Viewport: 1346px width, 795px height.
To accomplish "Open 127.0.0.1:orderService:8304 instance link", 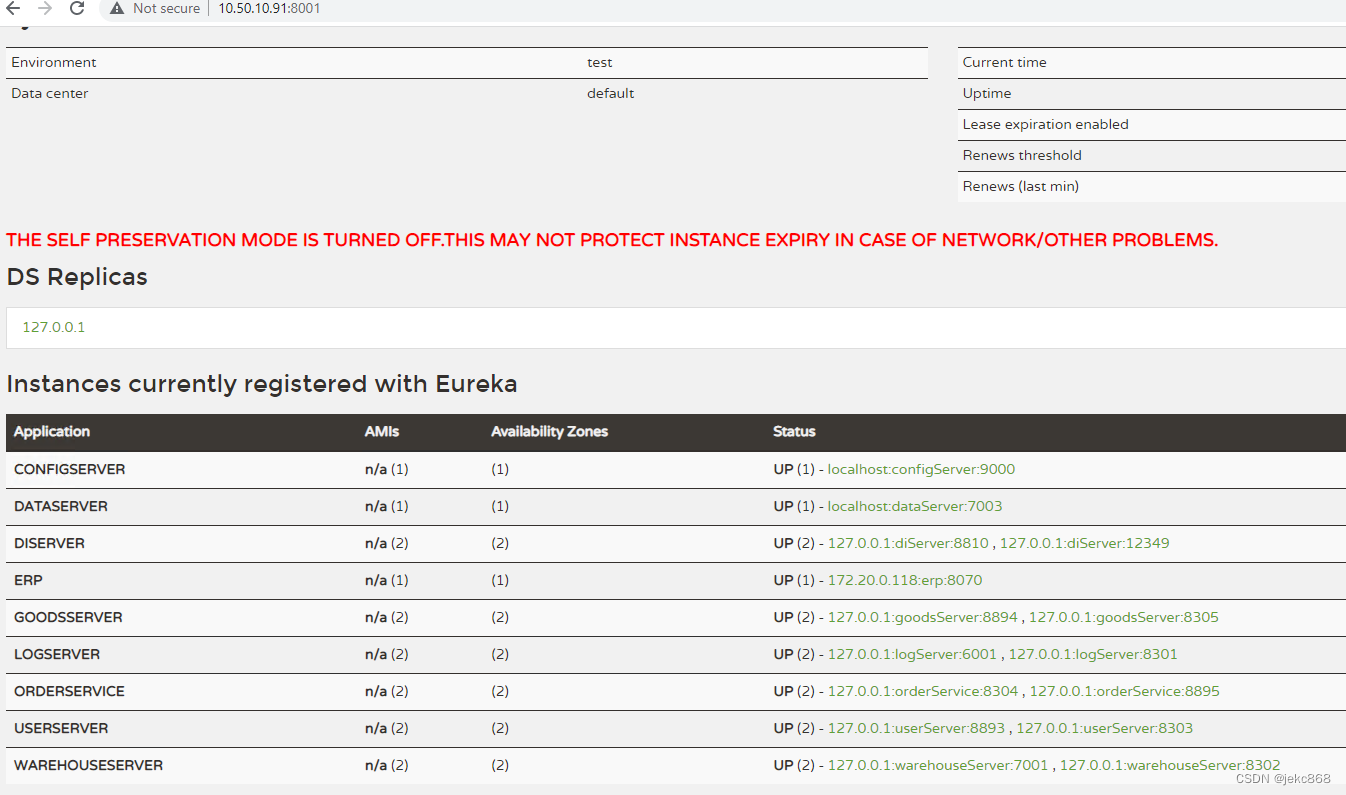I will (x=923, y=691).
